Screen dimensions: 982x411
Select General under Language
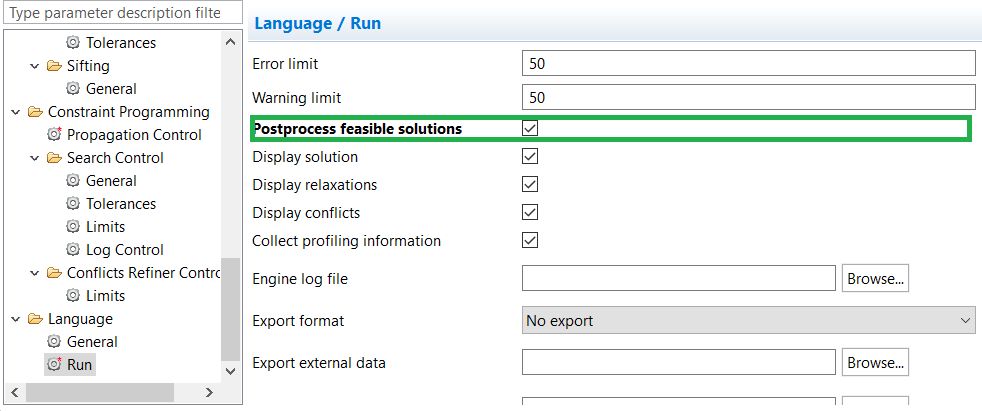click(x=92, y=342)
